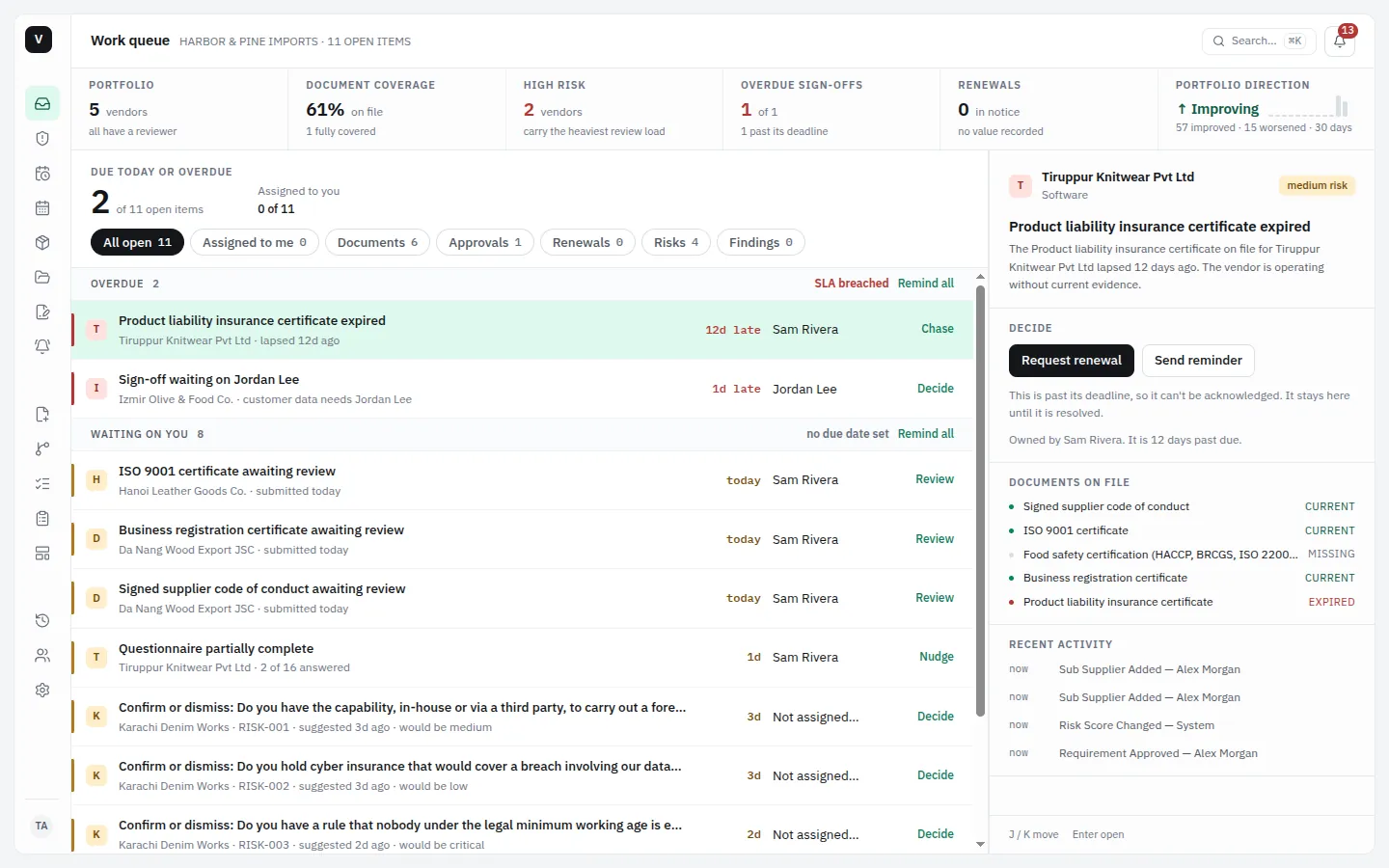Click the document-with-pen sidebar icon

point(42,312)
